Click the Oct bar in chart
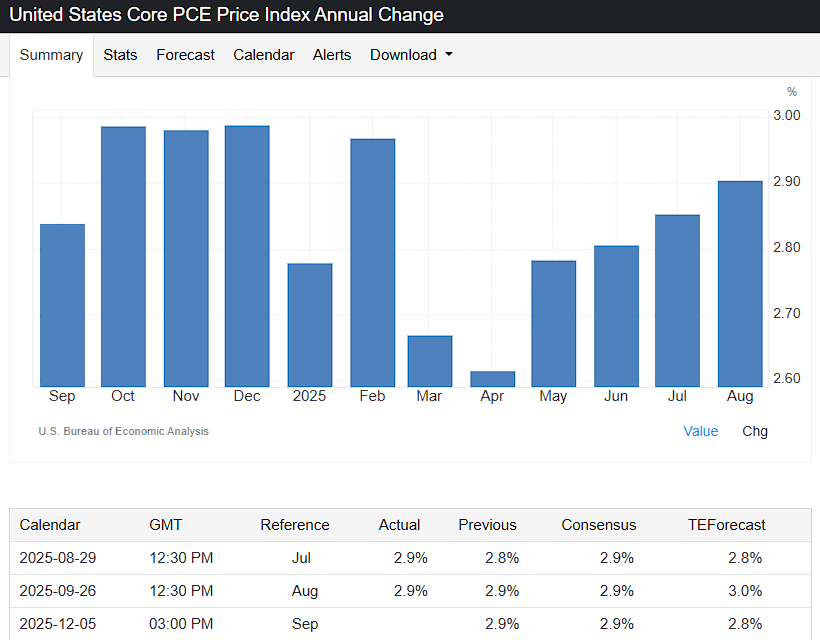820x640 pixels. (123, 256)
